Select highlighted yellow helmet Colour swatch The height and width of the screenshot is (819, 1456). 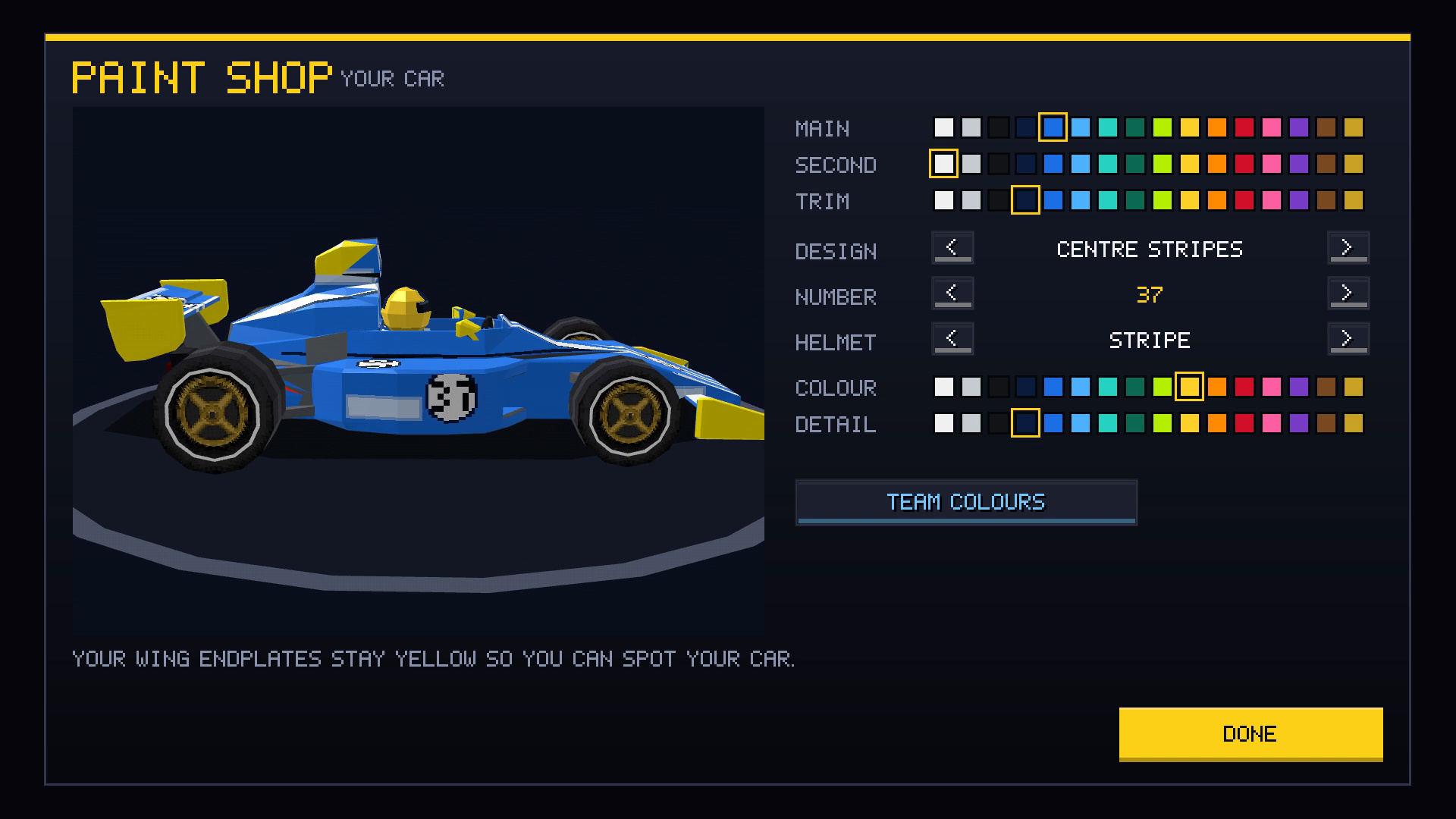point(1190,387)
